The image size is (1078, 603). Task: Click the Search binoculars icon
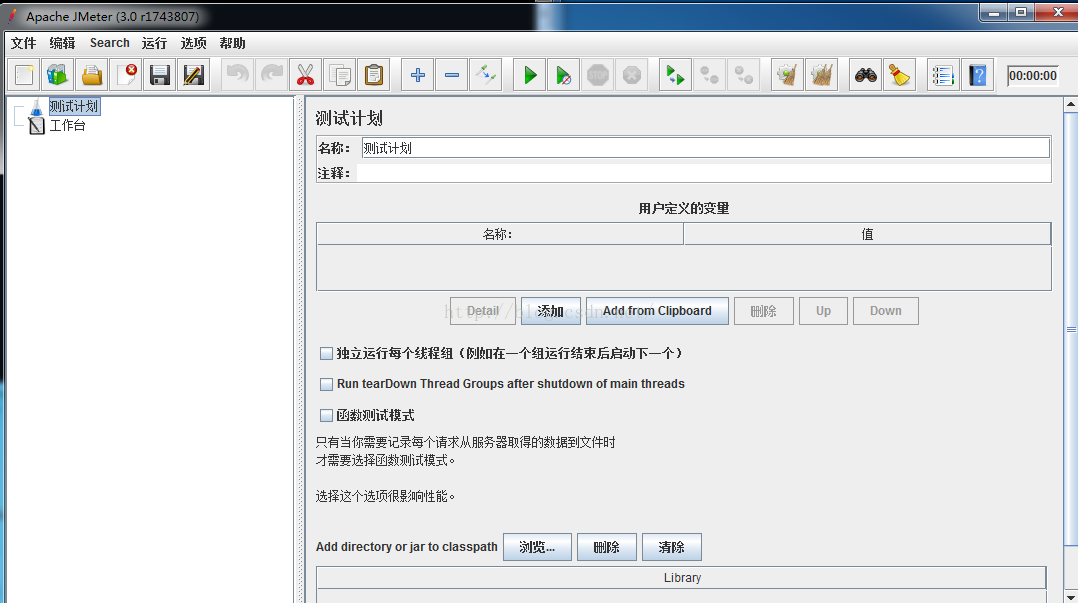(866, 75)
